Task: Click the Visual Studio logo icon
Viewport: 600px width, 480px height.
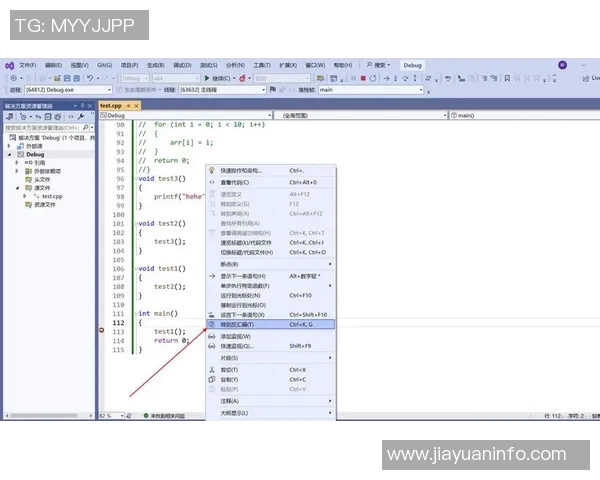Action: 9,65
